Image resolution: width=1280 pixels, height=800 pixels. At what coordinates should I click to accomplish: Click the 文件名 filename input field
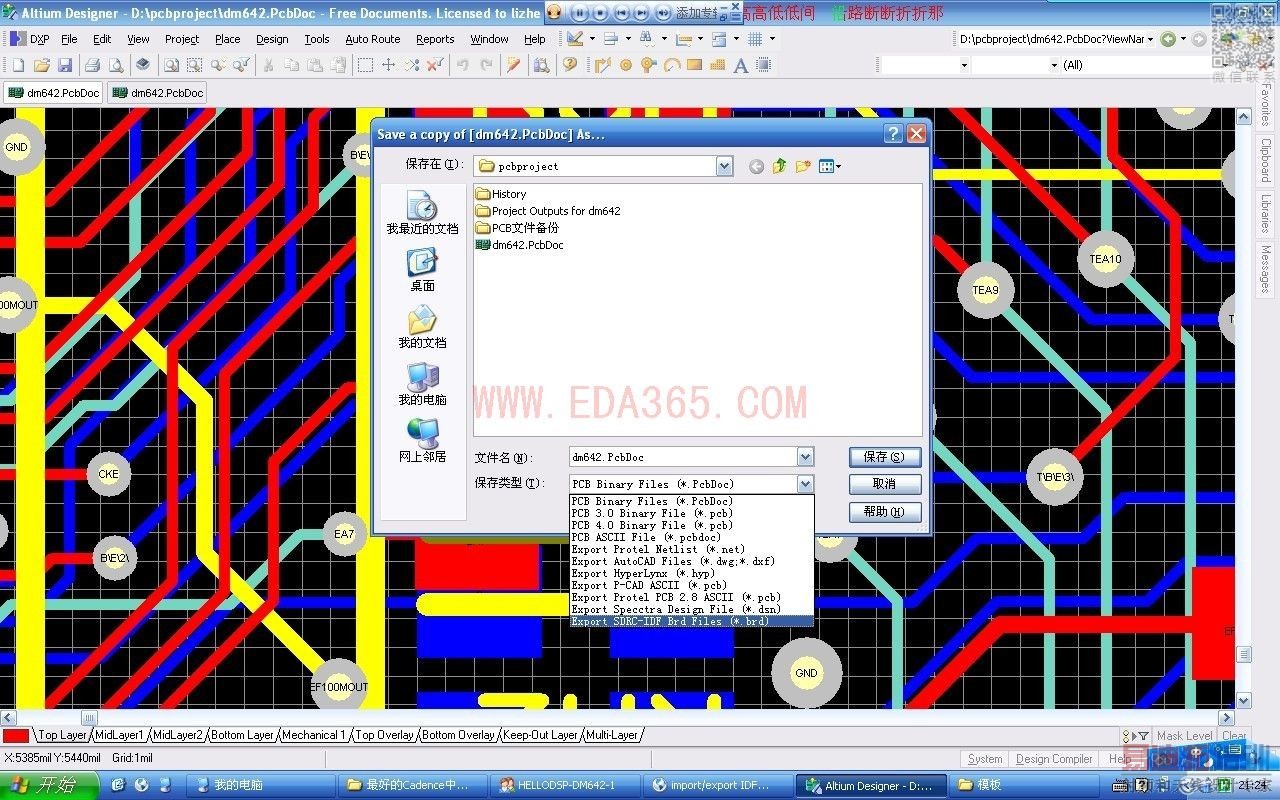684,457
